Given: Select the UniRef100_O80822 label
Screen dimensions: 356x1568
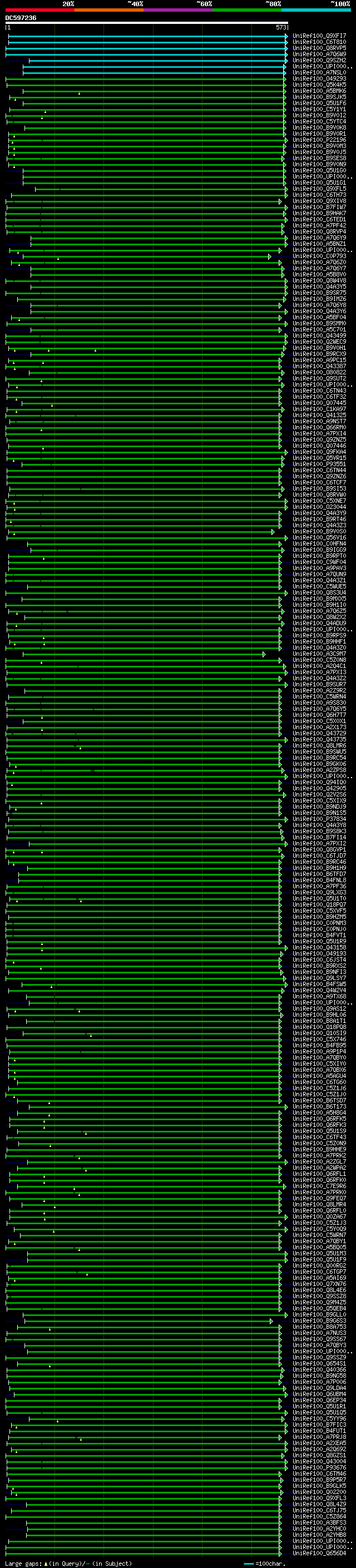Looking at the screenshot, I should (x=319, y=372).
